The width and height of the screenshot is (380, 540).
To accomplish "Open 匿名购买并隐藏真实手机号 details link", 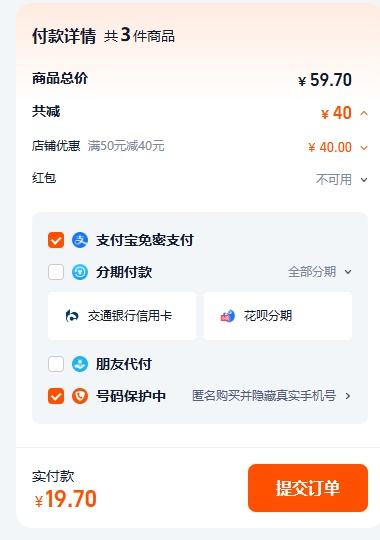I will click(x=264, y=396).
